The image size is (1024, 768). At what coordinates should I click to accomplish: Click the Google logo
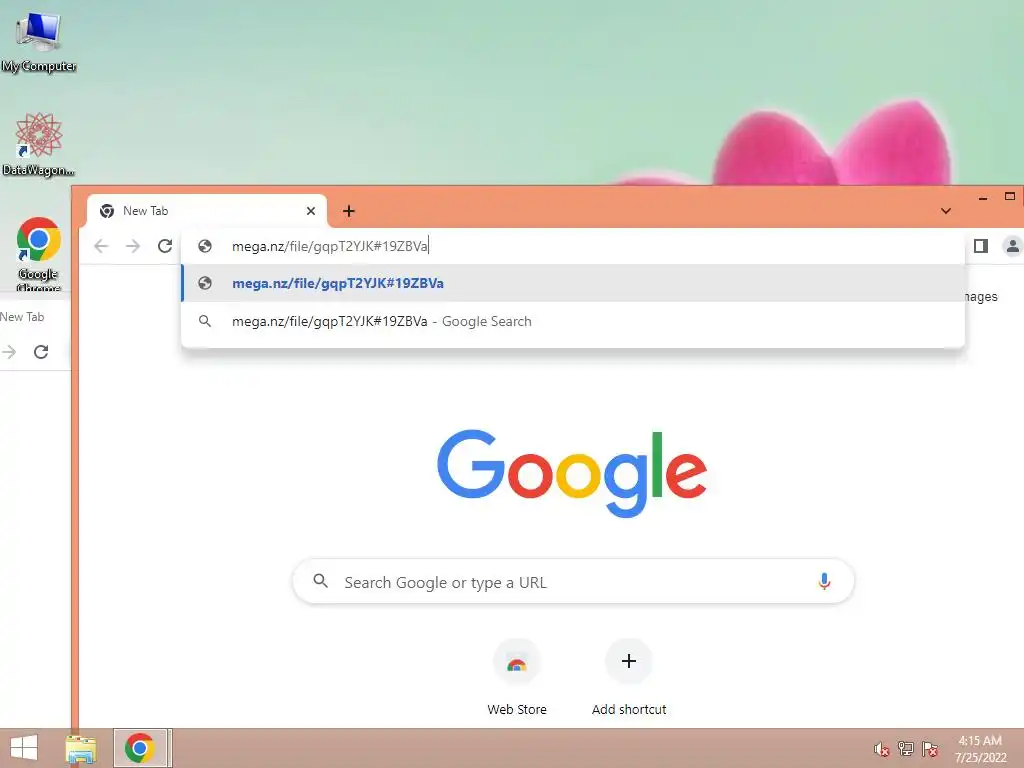[572, 473]
